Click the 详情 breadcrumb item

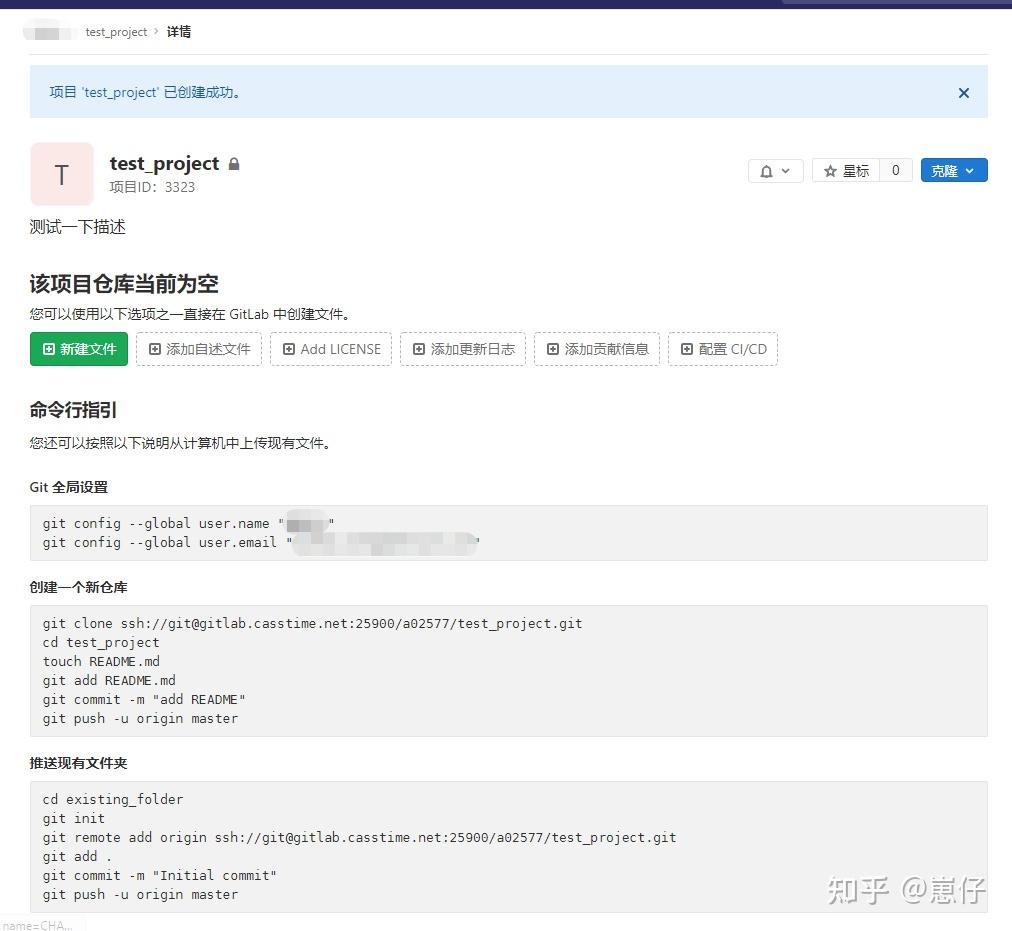pyautogui.click(x=178, y=31)
